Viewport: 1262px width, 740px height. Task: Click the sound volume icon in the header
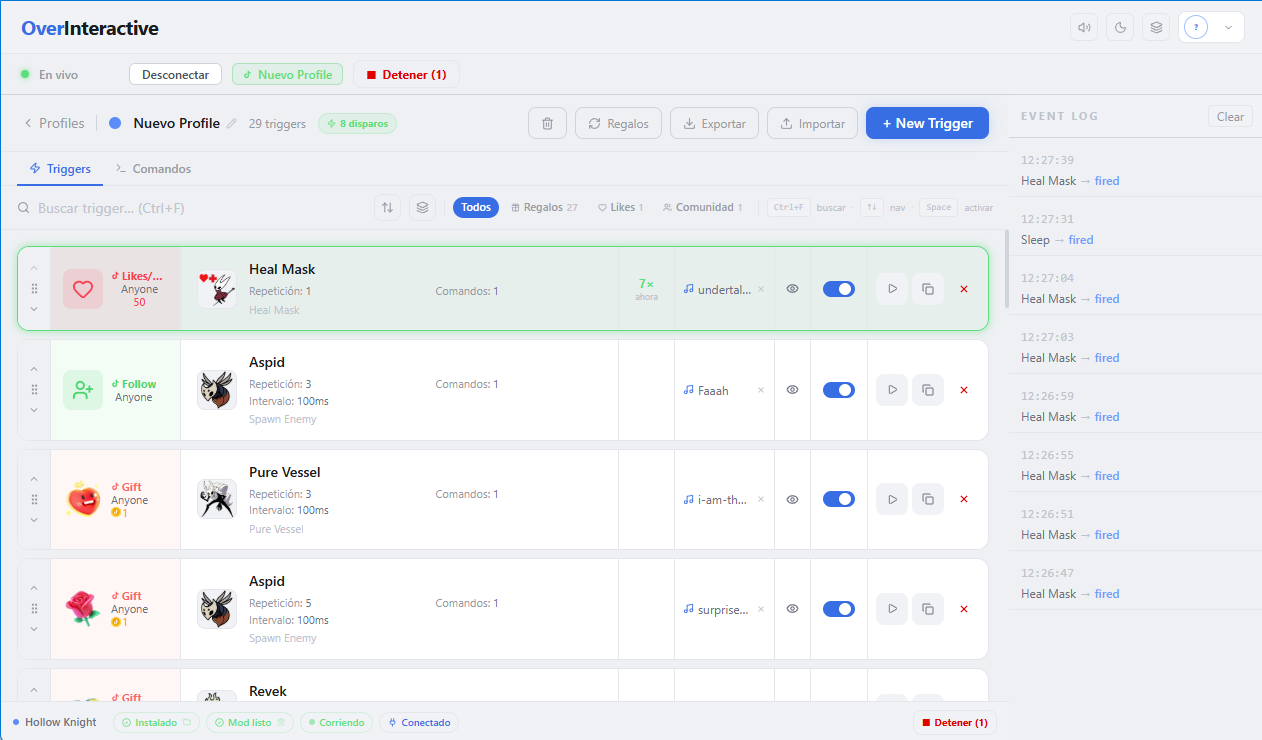pos(1083,27)
